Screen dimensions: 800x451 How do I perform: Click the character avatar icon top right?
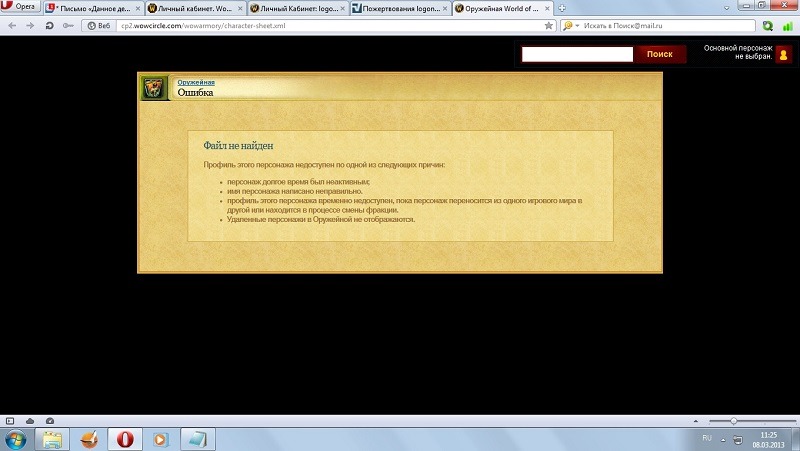[783, 55]
